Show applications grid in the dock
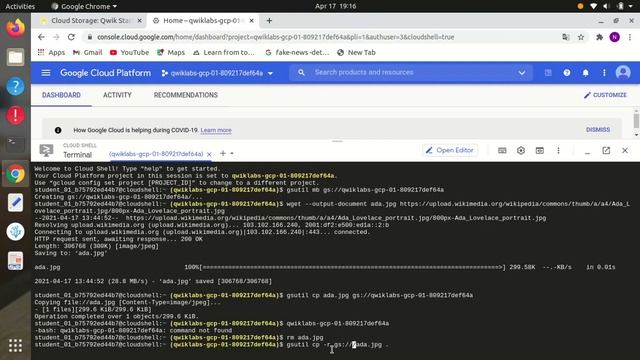 (x=16, y=345)
